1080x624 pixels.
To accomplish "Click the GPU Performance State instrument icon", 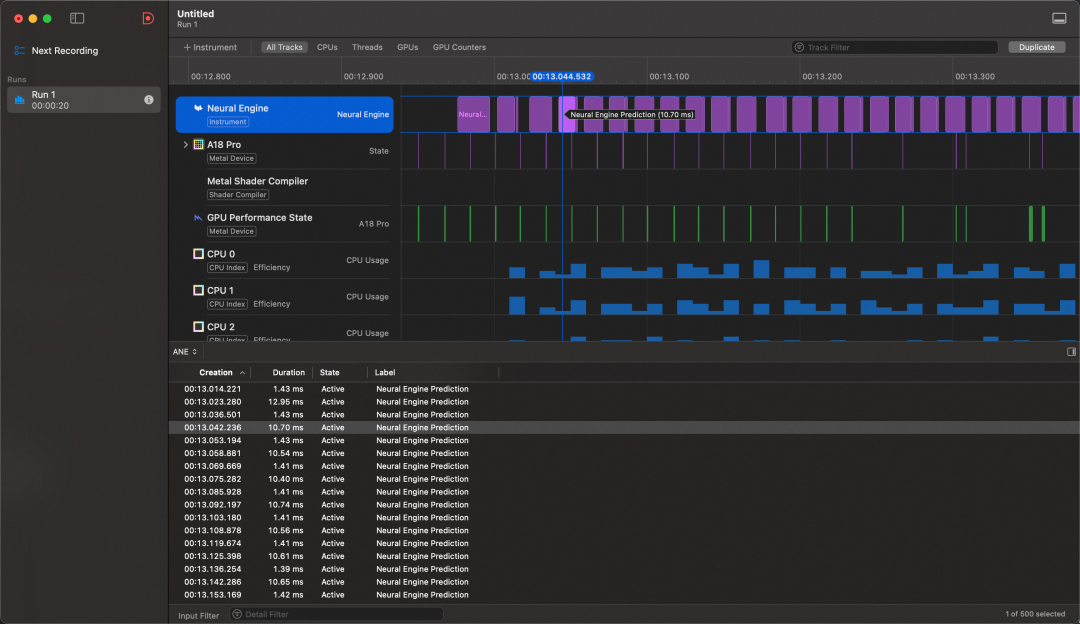I will pos(196,217).
